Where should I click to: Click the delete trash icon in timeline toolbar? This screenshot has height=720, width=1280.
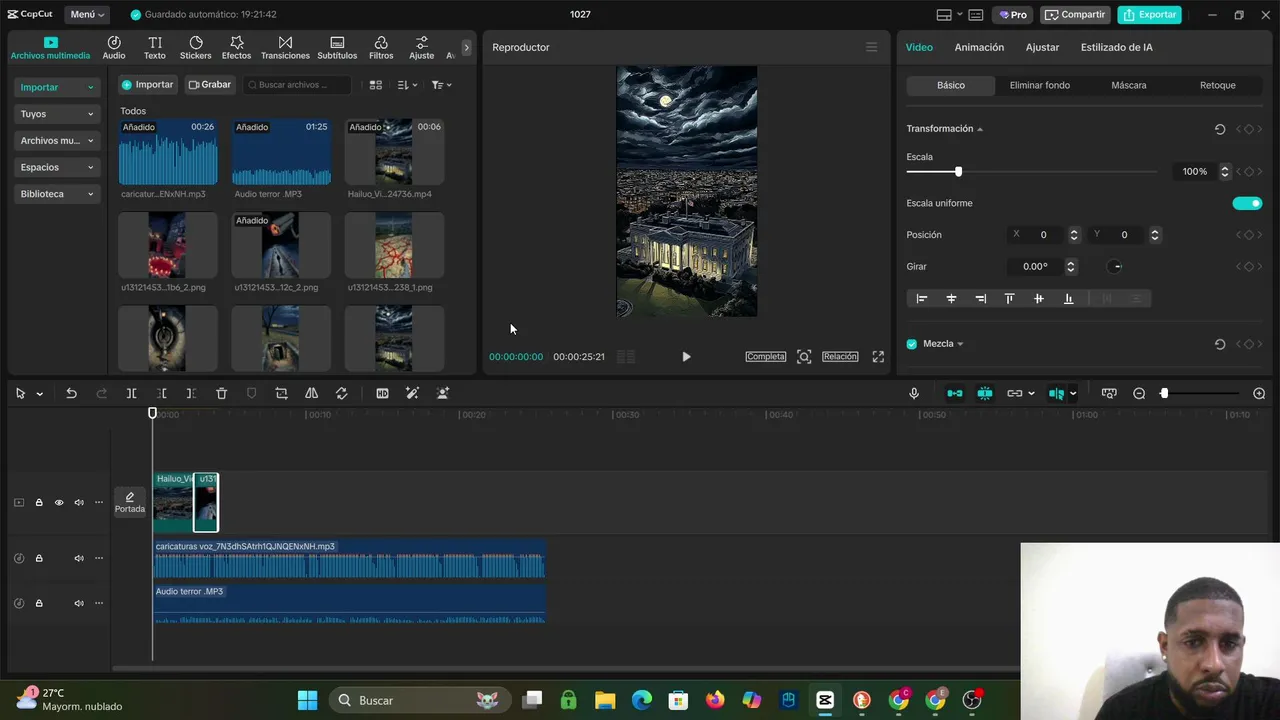(222, 394)
